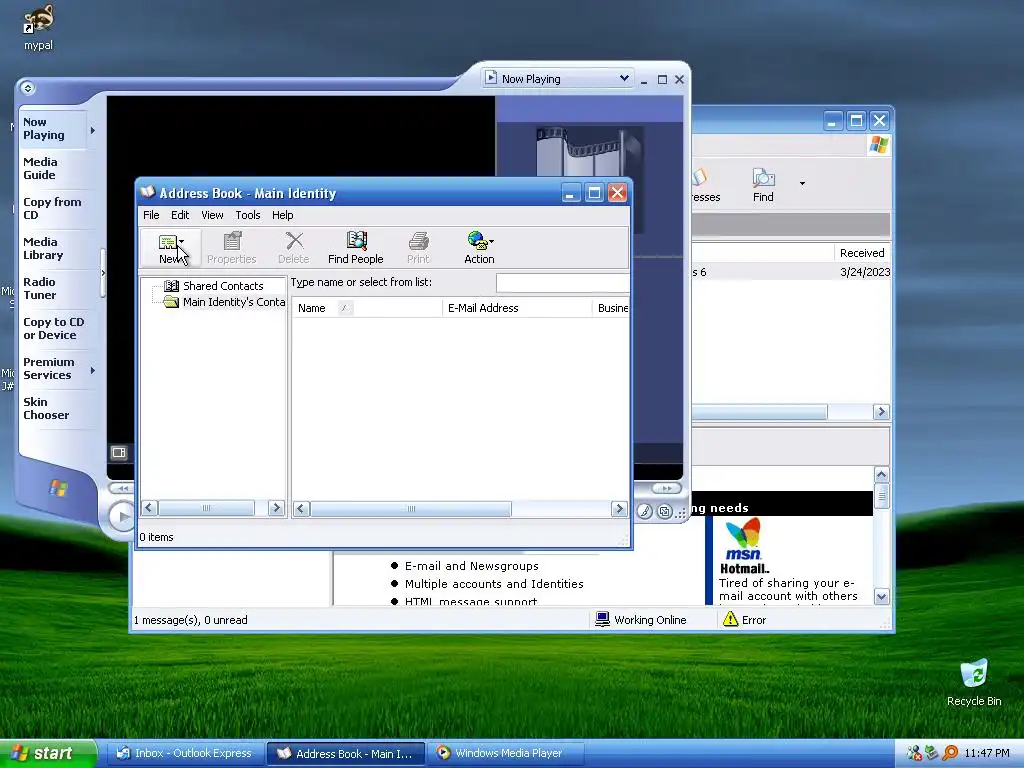This screenshot has height=768, width=1024.
Task: Click Addresses in the Outlook Express toolbar
Action: 705,185
